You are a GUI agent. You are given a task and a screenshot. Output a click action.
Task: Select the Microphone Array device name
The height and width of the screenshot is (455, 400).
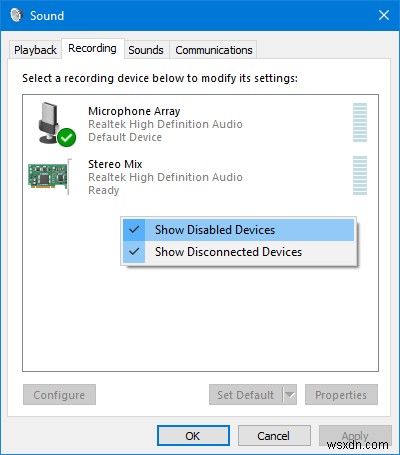pyautogui.click(x=134, y=111)
